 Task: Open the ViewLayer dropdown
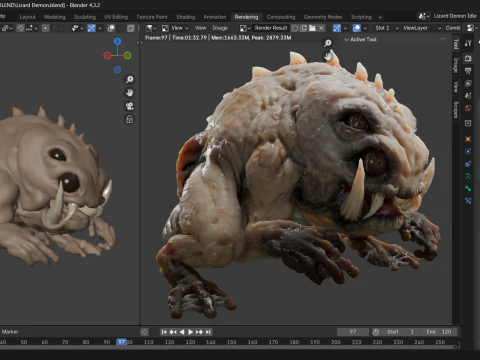(421, 28)
